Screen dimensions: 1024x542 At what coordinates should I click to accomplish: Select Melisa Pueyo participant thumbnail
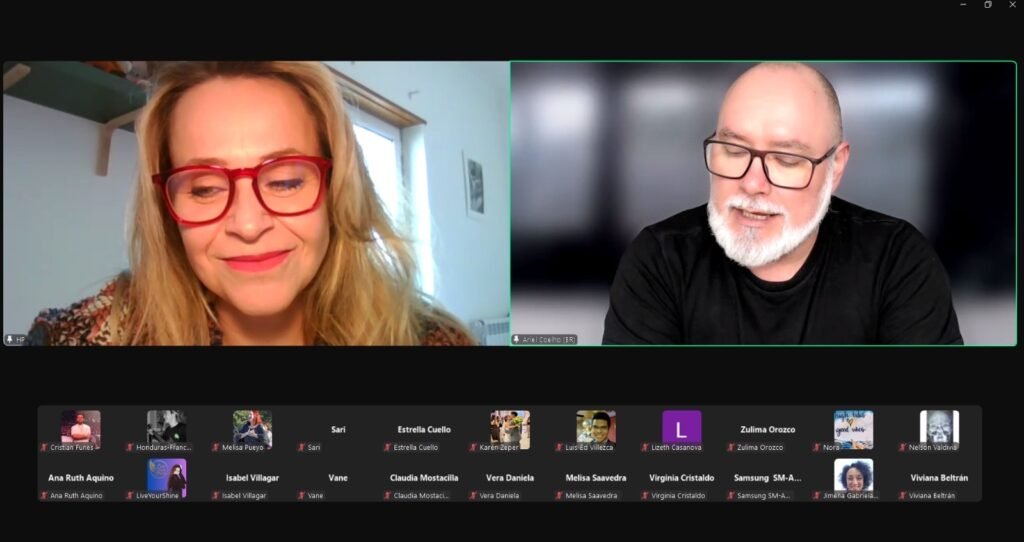click(252, 427)
